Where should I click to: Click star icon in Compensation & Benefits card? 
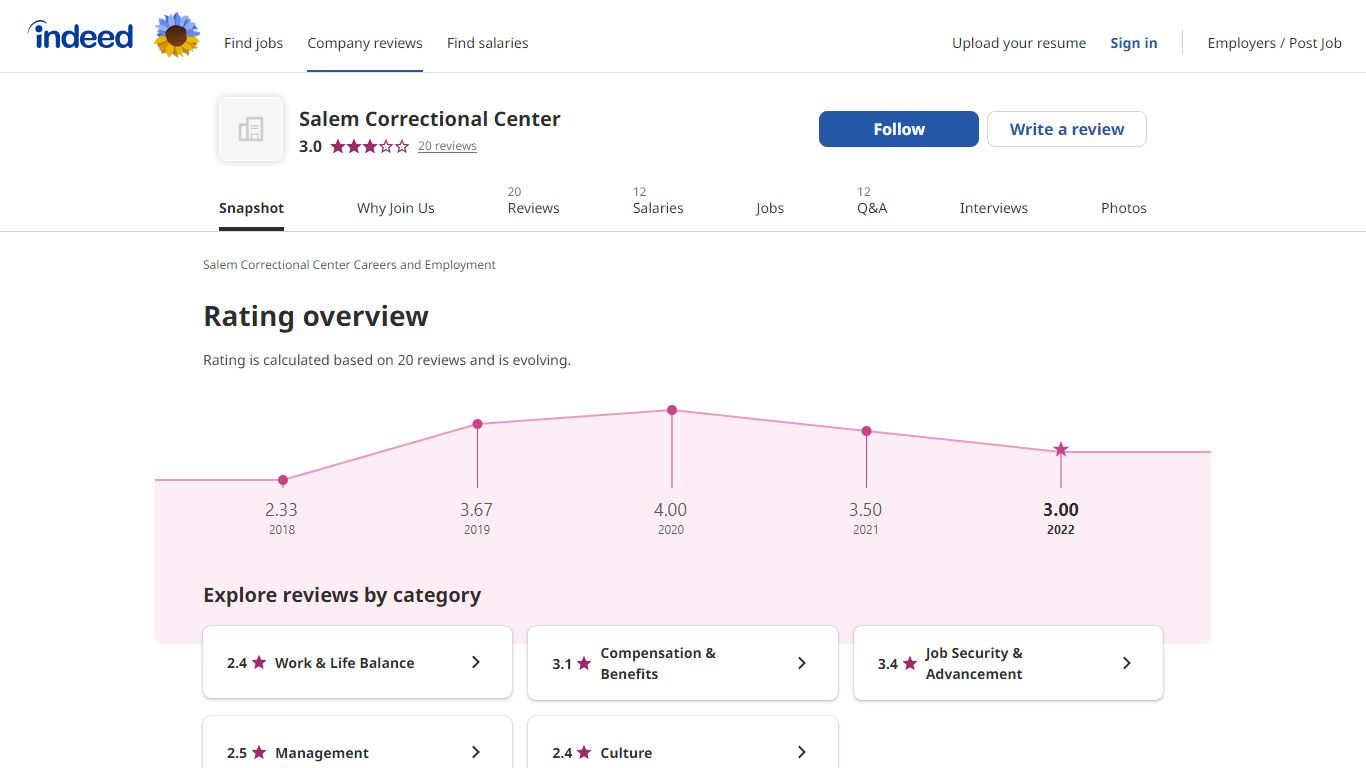584,663
